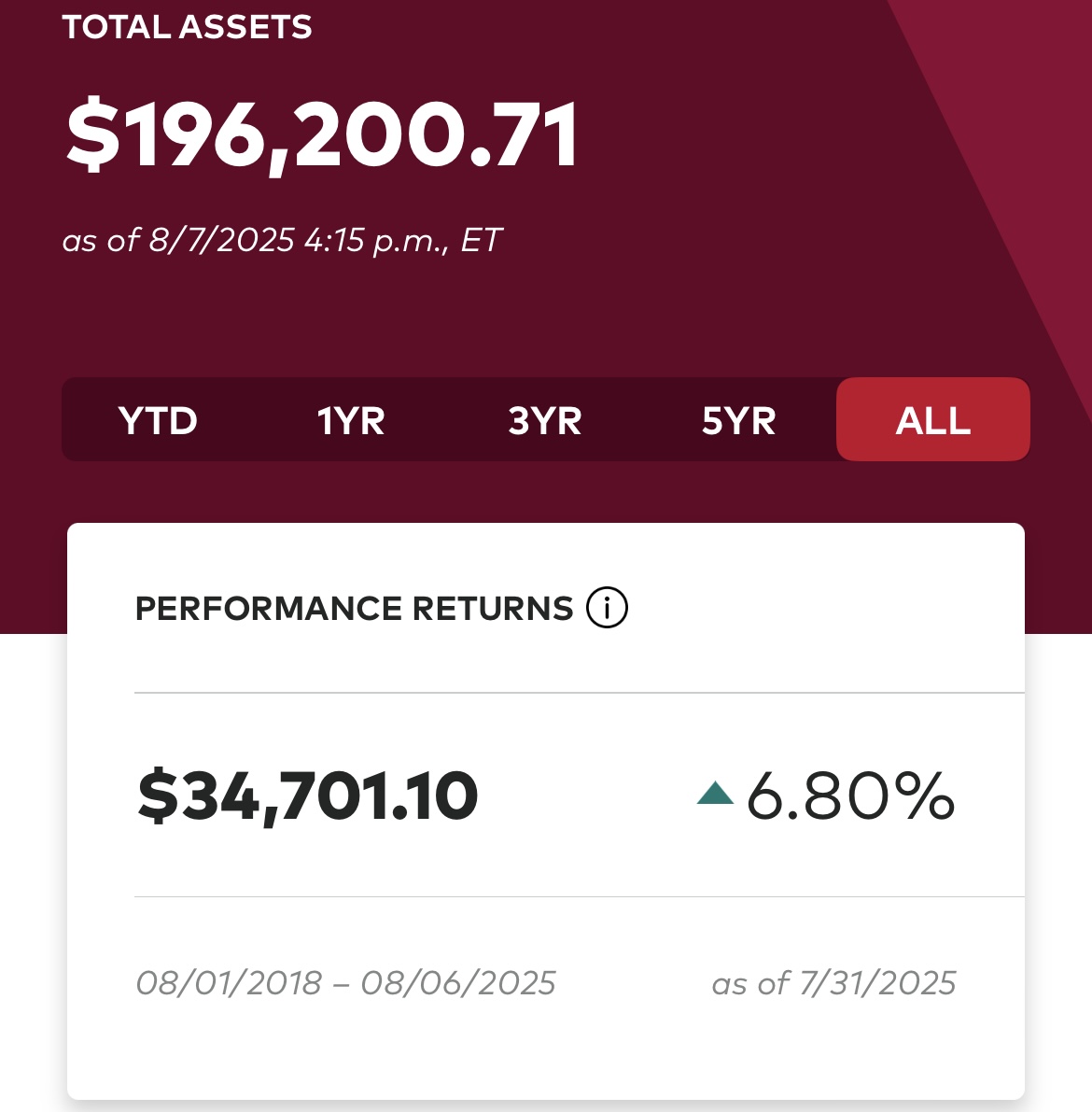The height and width of the screenshot is (1112, 1092).
Task: Click the divider line above the date range
Action: [x=579, y=896]
